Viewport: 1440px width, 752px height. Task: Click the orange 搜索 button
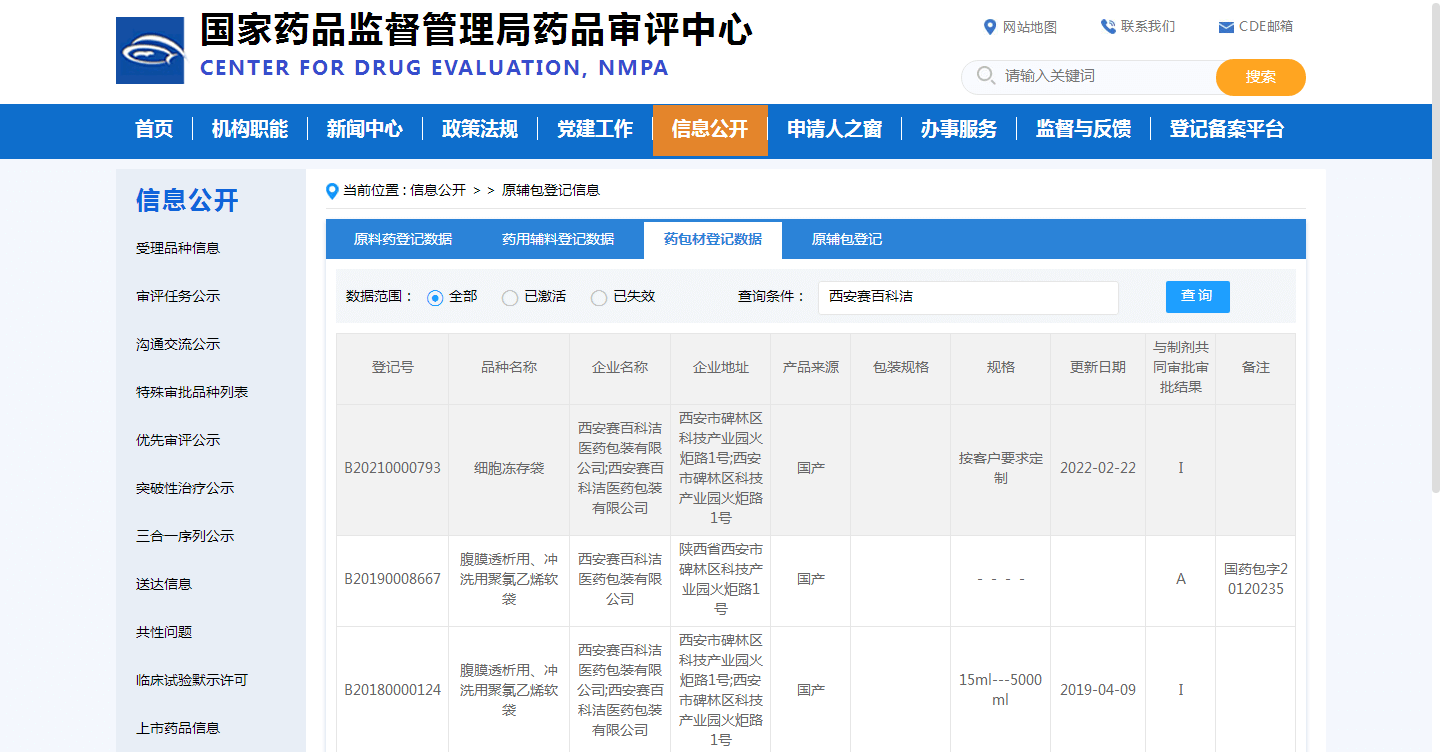point(1261,77)
